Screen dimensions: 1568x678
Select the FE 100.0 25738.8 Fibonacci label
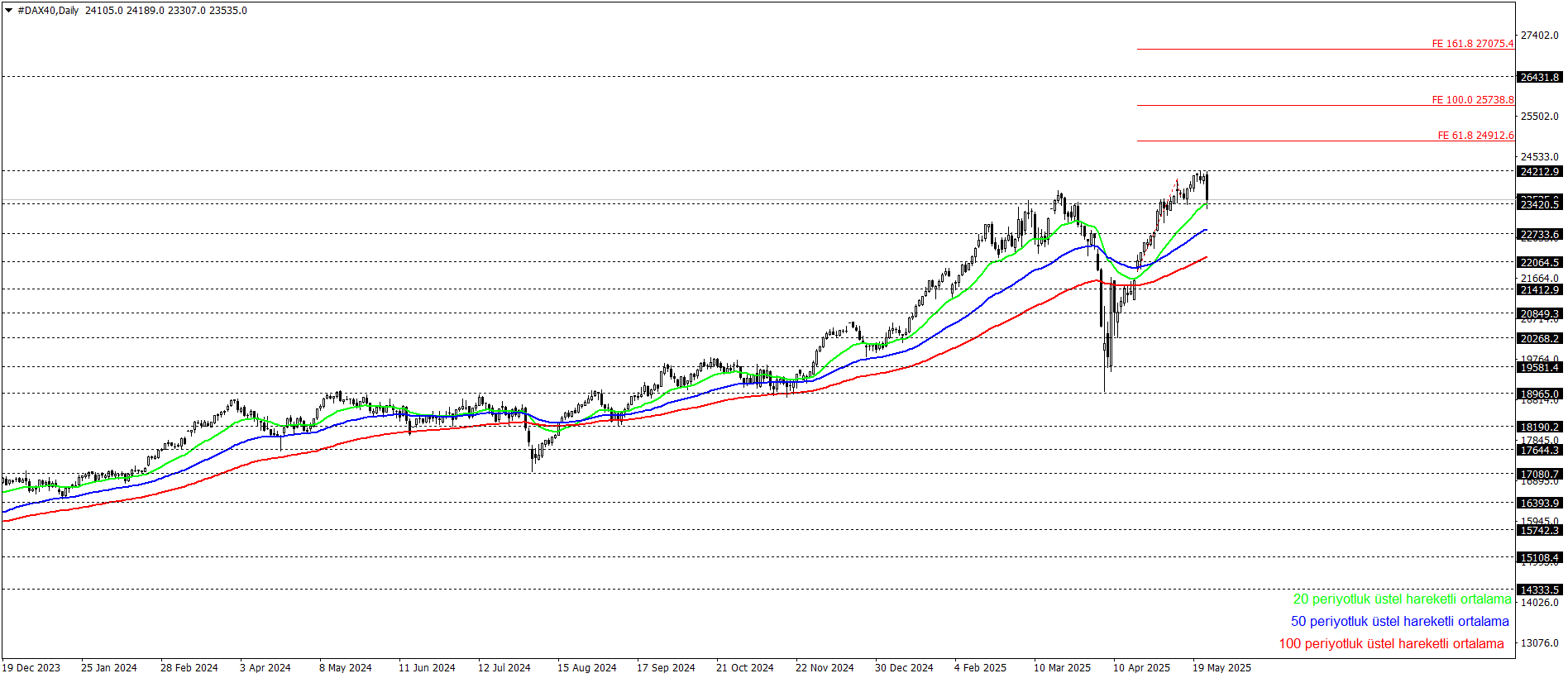coord(1472,100)
